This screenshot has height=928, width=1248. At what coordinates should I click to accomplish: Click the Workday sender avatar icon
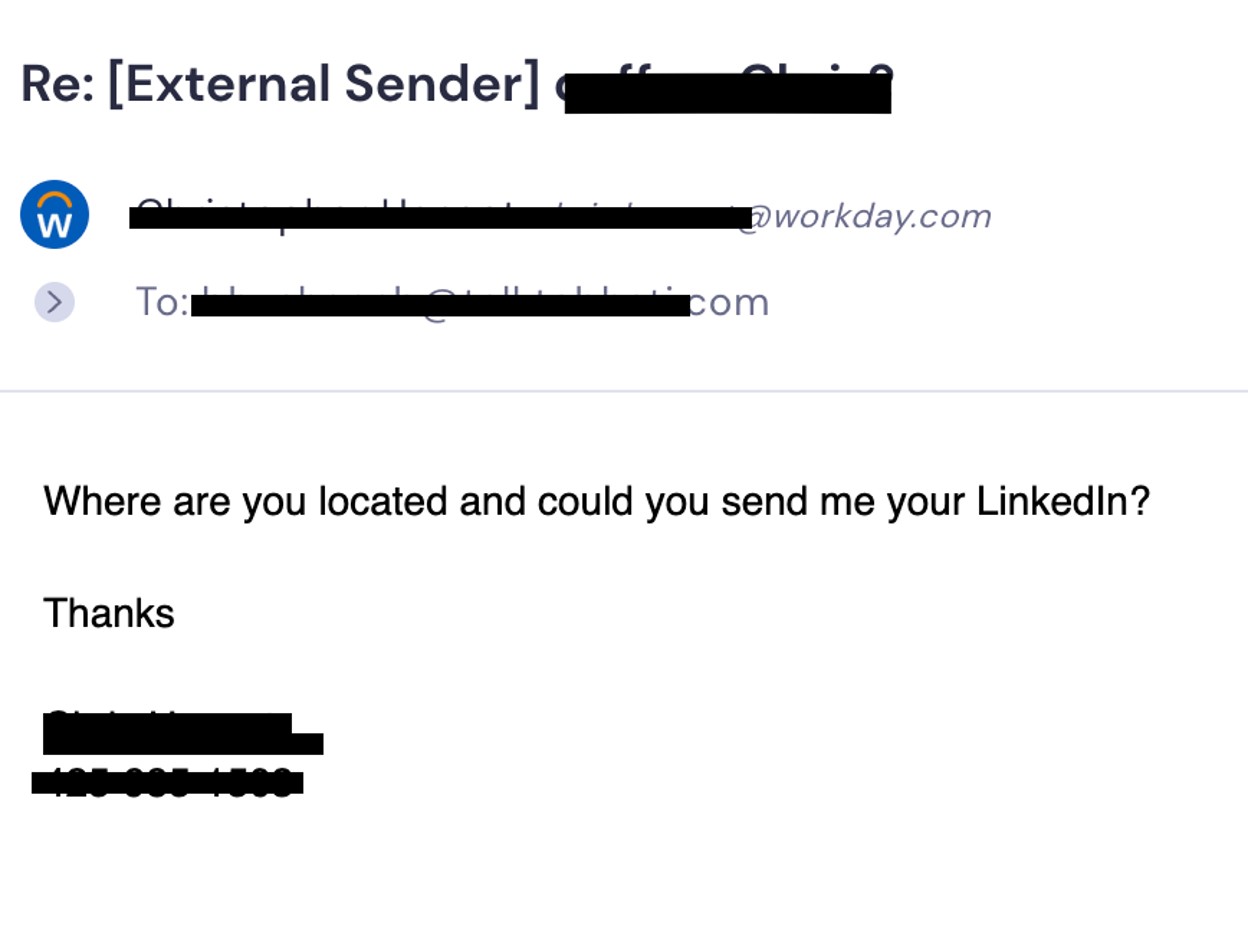coord(55,214)
